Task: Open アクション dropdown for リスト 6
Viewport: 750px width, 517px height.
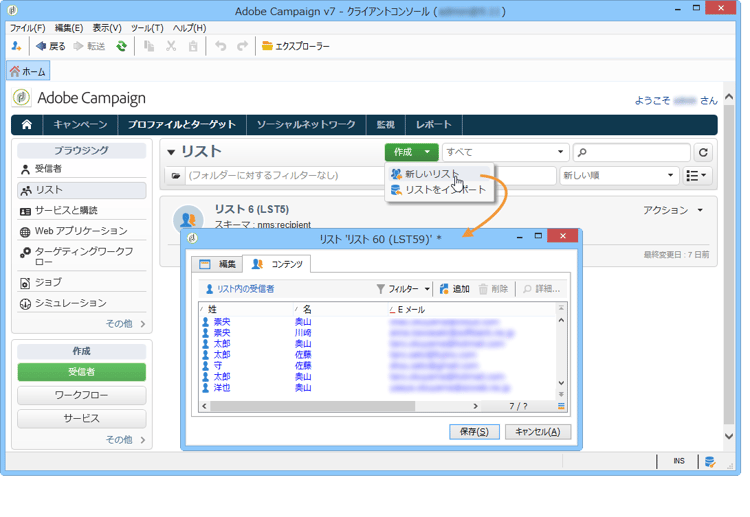Action: pyautogui.click(x=673, y=210)
